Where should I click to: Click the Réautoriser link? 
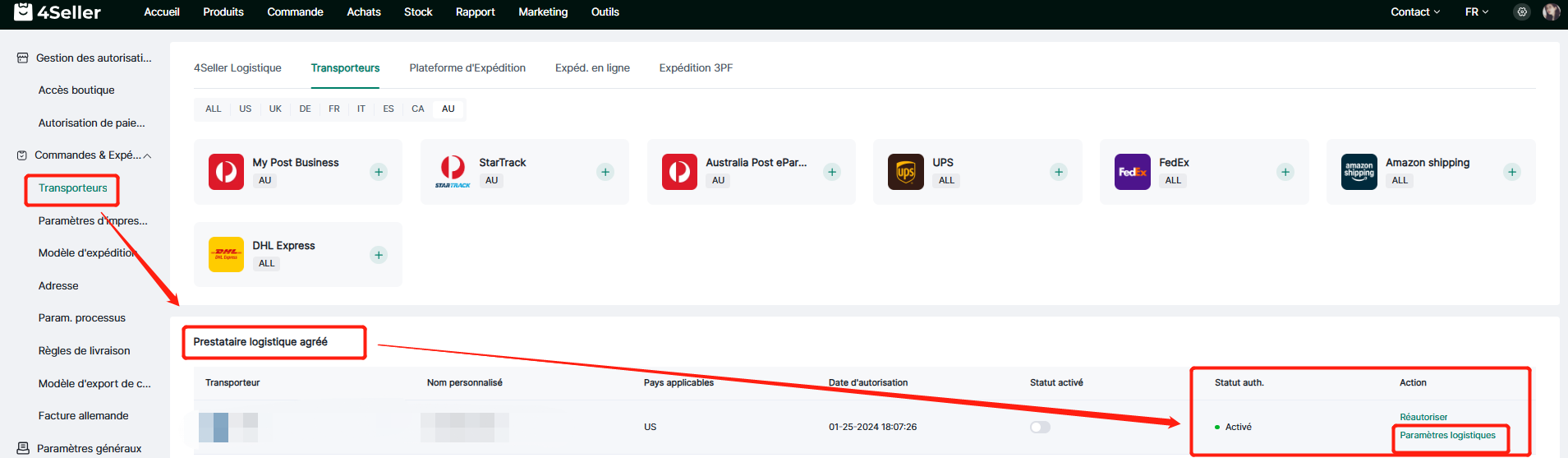click(1423, 417)
